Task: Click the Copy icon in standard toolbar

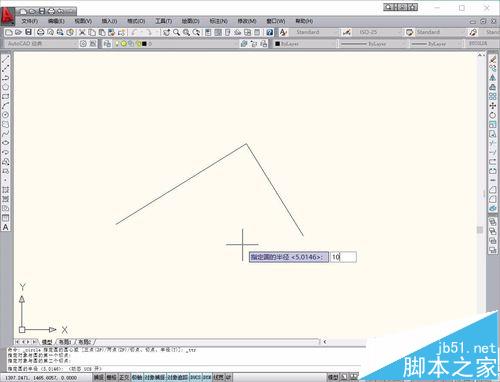Action: (92, 32)
